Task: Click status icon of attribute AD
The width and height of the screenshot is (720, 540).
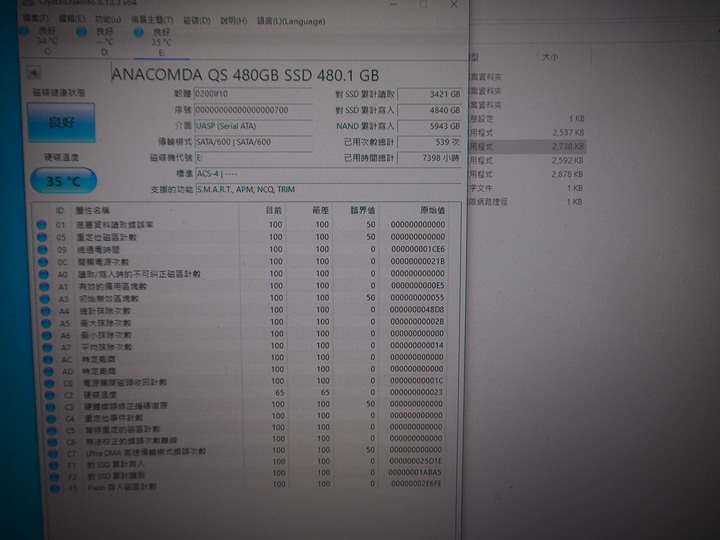Action: coord(49,371)
